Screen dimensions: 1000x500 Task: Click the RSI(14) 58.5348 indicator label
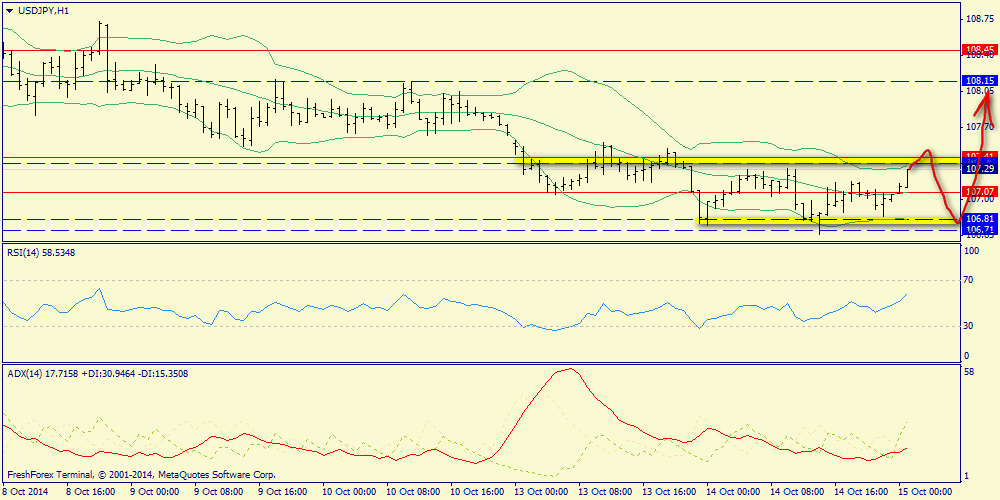41,253
